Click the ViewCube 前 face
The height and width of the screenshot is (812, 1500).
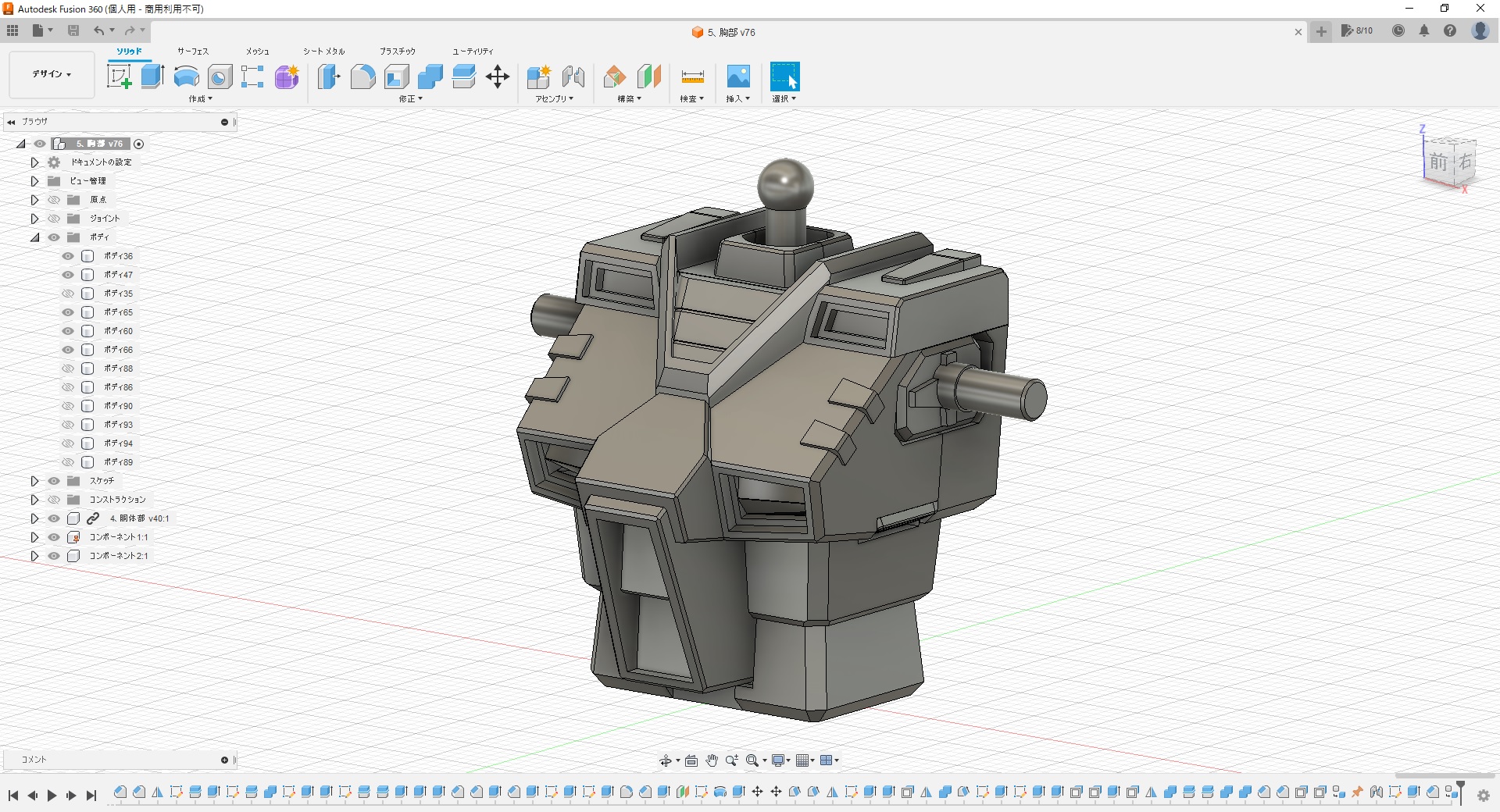[x=1438, y=162]
